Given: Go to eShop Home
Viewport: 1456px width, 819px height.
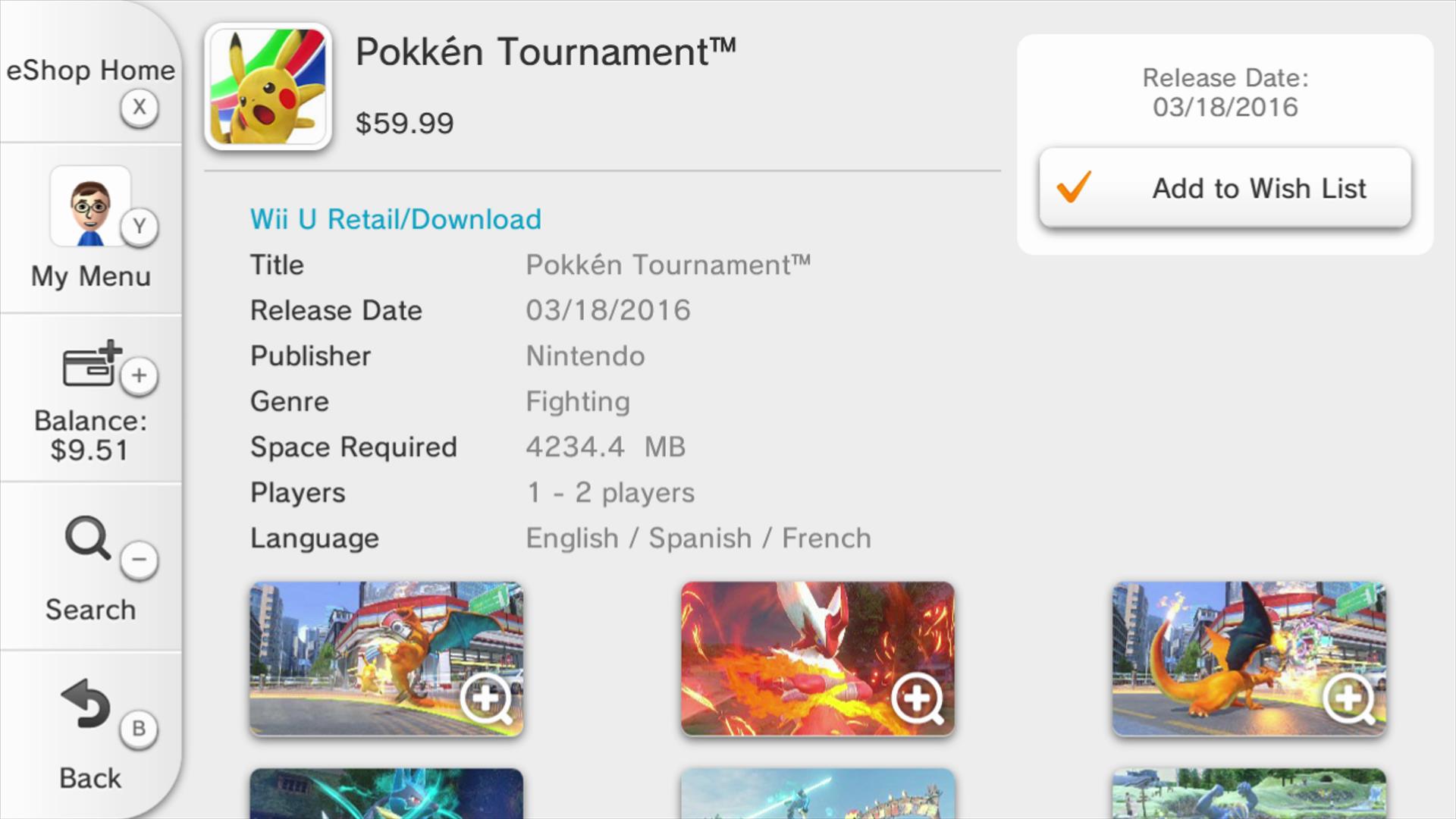Looking at the screenshot, I should [x=90, y=71].
